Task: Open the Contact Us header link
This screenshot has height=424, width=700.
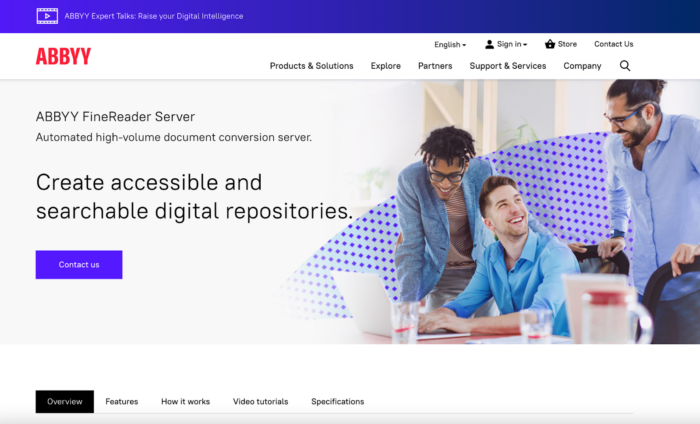Action: 613,44
